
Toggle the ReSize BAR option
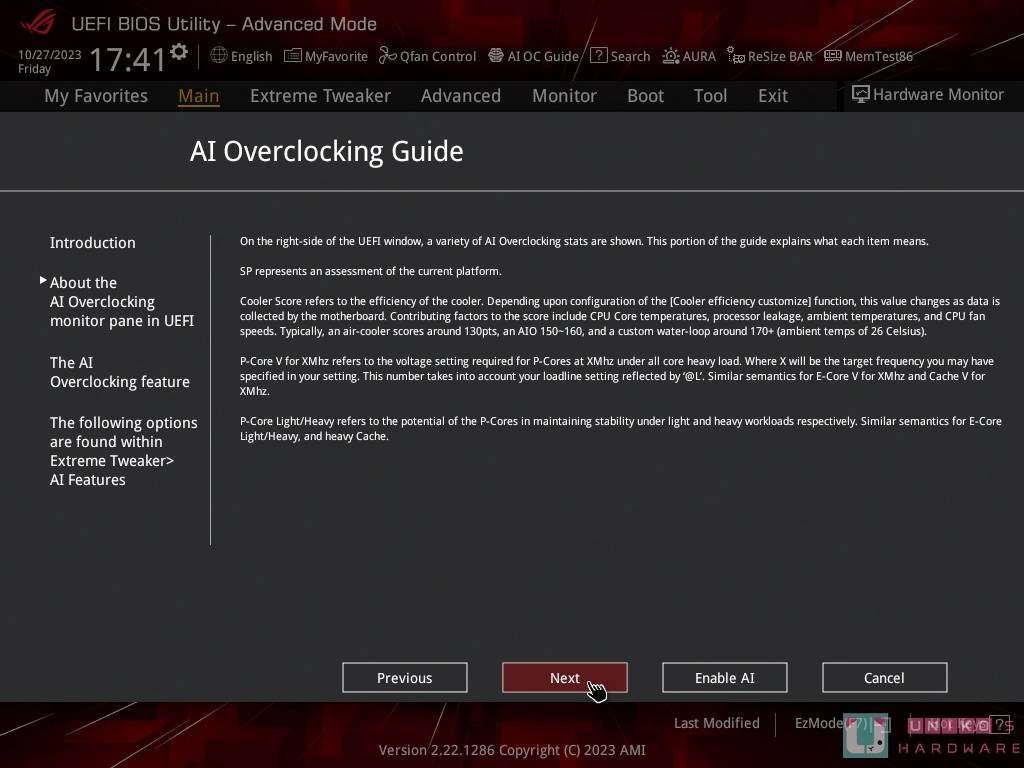pos(735,56)
